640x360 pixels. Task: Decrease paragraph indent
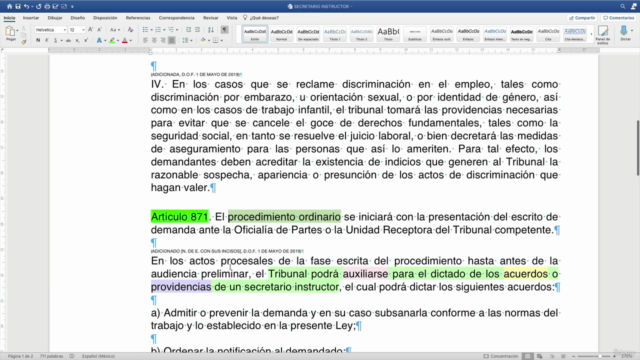pyautogui.click(x=188, y=30)
